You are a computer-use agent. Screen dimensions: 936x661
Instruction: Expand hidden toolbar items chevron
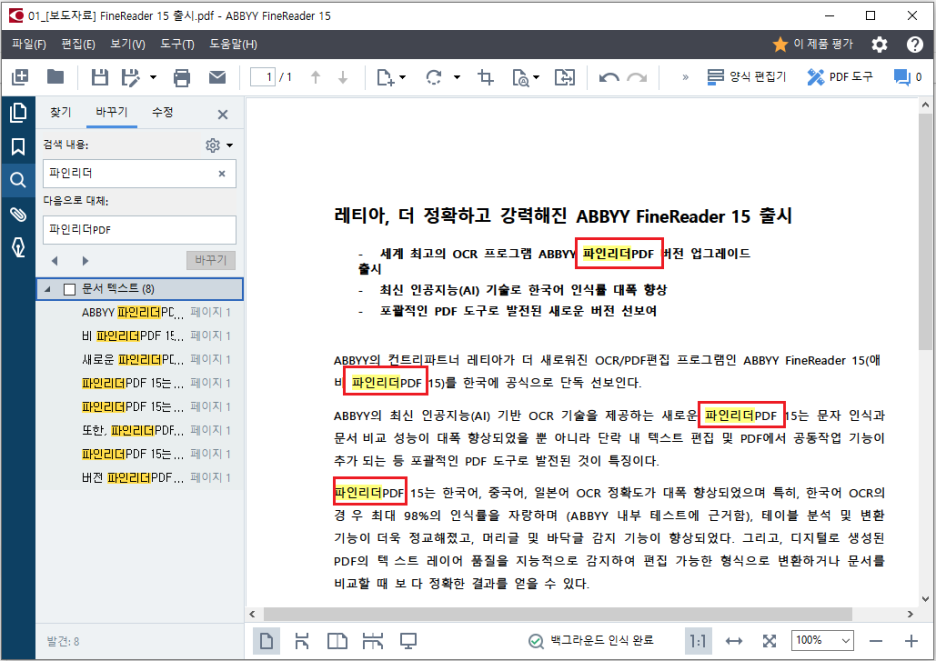click(685, 77)
